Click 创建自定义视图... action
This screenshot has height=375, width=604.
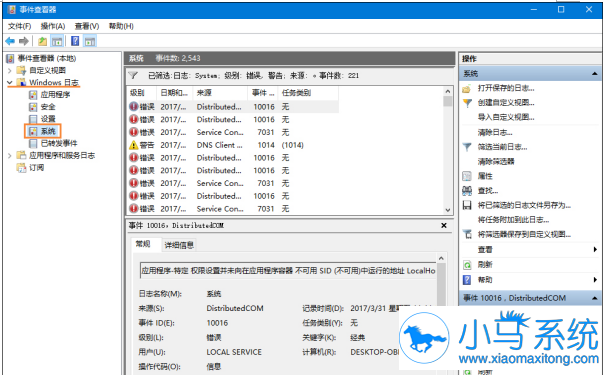tap(506, 103)
